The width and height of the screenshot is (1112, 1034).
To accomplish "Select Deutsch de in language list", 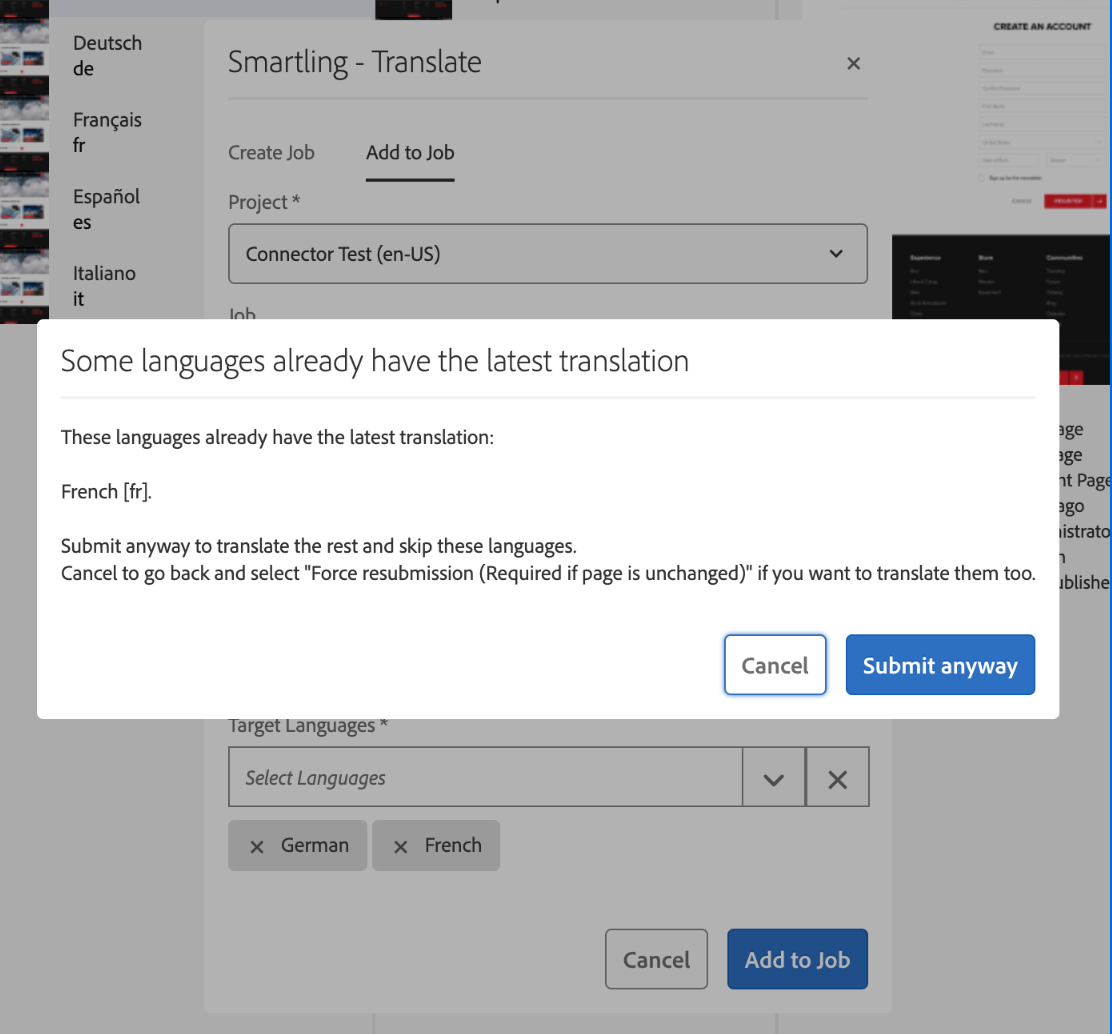I will pos(108,55).
